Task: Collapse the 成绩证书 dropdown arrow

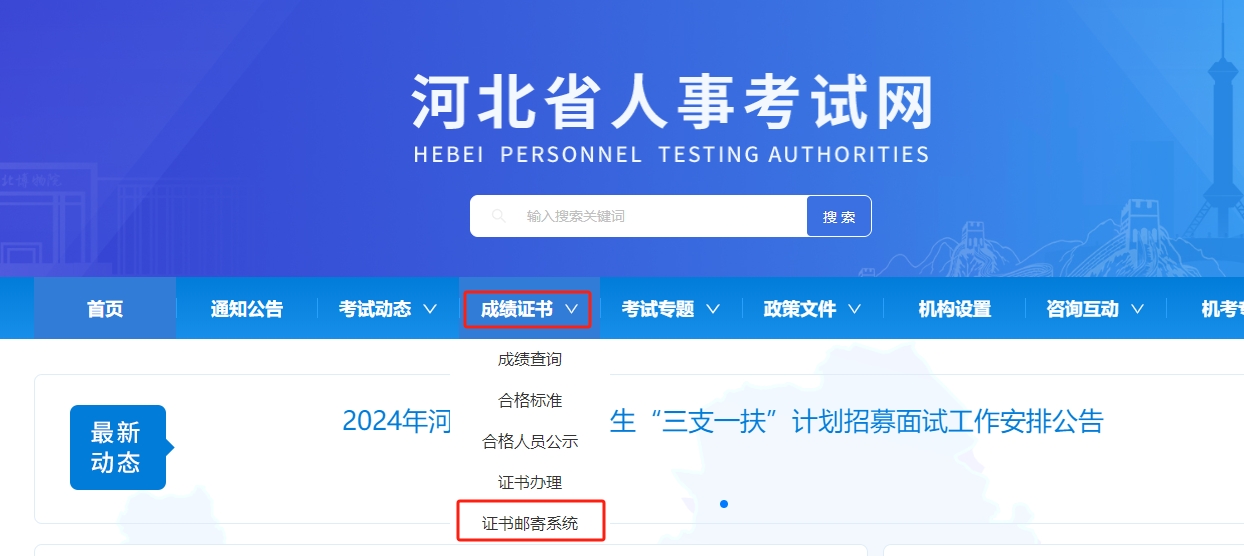Action: click(x=571, y=309)
